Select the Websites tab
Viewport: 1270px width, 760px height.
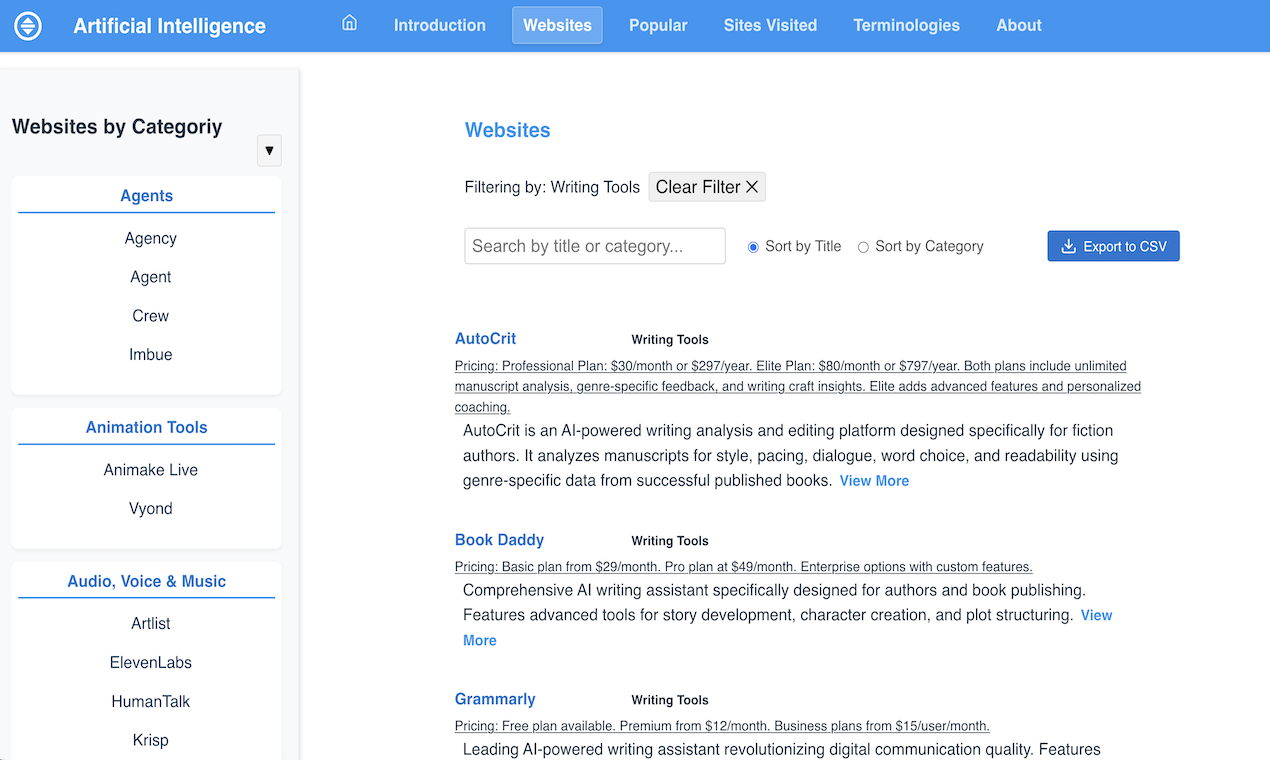point(557,25)
